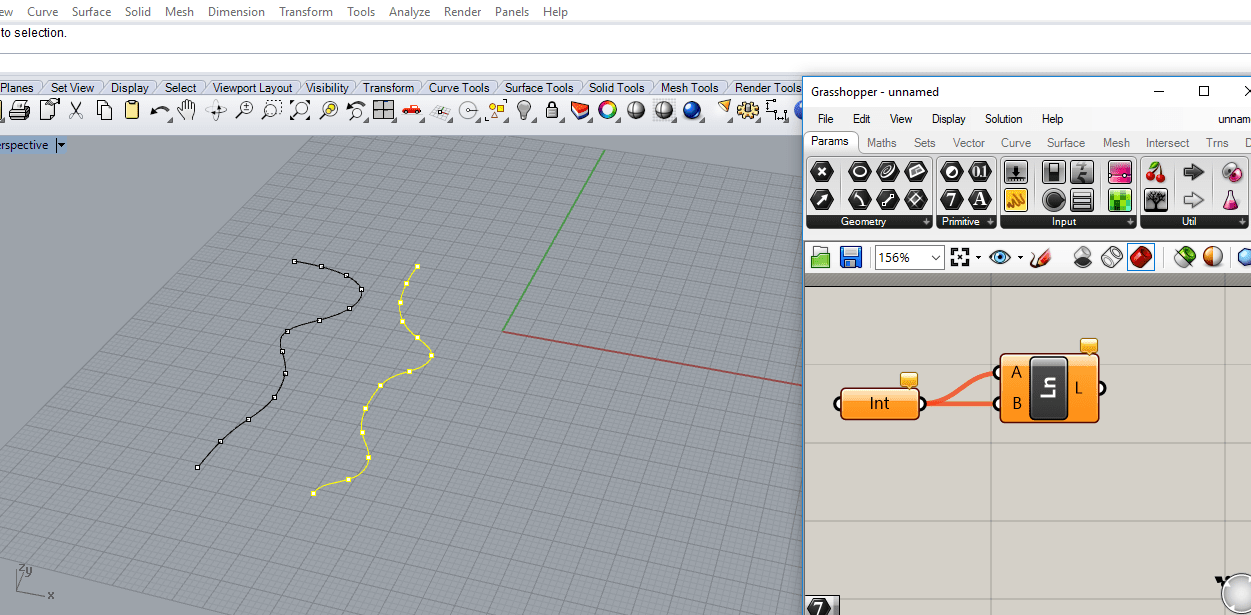The image size is (1251, 615).
Task: Open the Analyze menu in Rhino
Action: (409, 12)
